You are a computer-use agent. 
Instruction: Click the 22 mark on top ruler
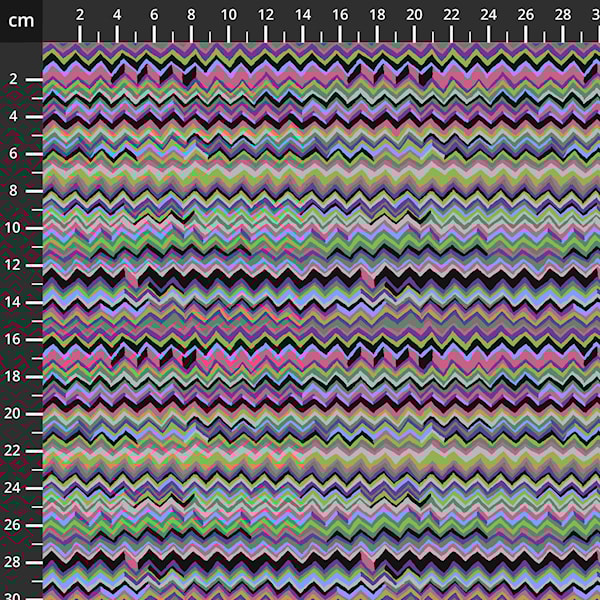452,15
